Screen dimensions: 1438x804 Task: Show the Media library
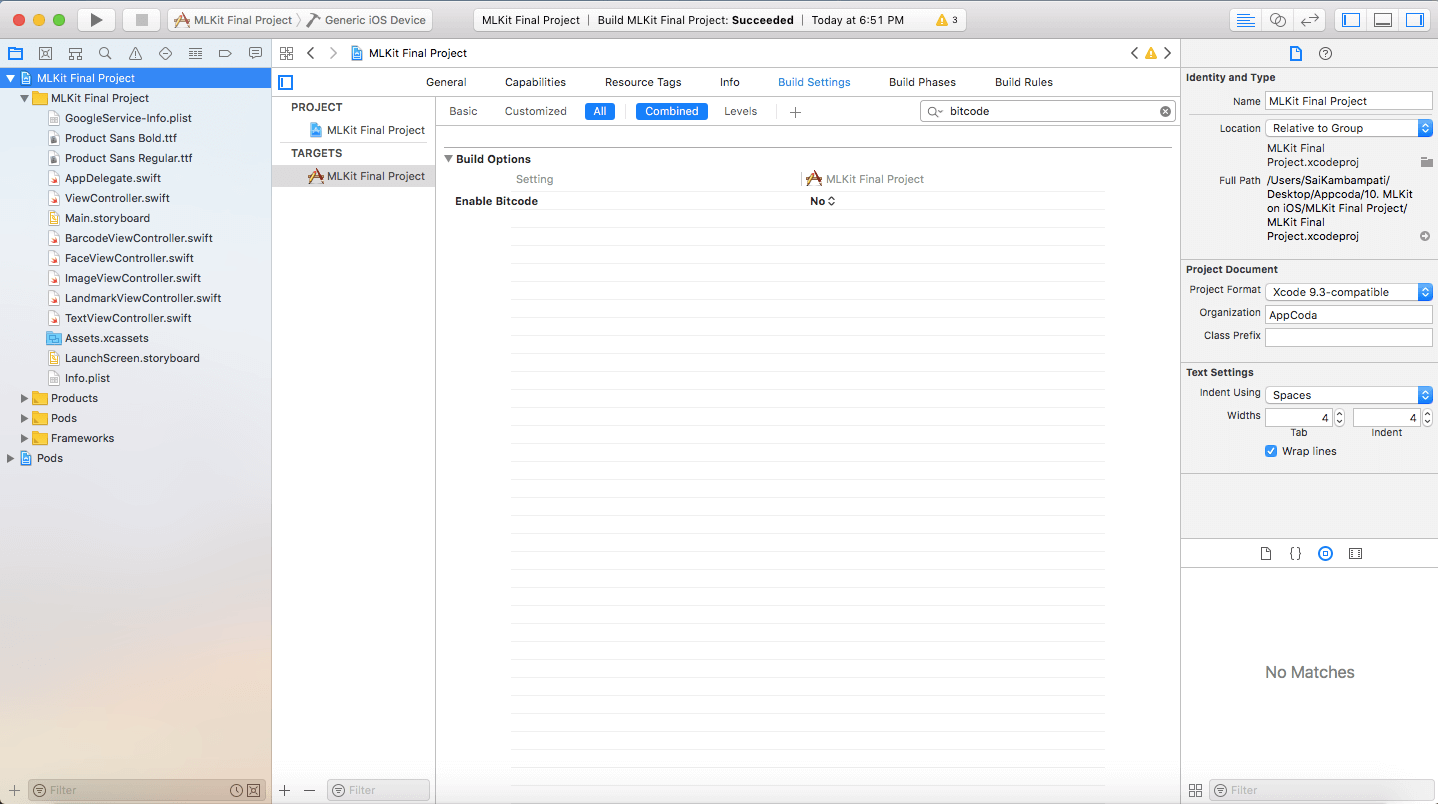coord(1355,553)
